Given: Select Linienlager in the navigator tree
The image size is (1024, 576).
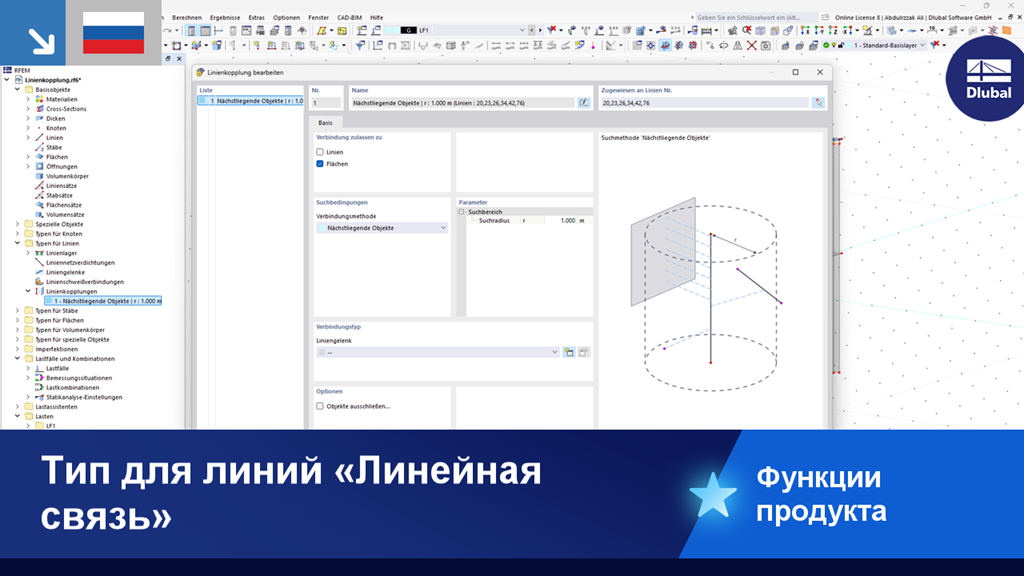Looking at the screenshot, I should pyautogui.click(x=61, y=253).
